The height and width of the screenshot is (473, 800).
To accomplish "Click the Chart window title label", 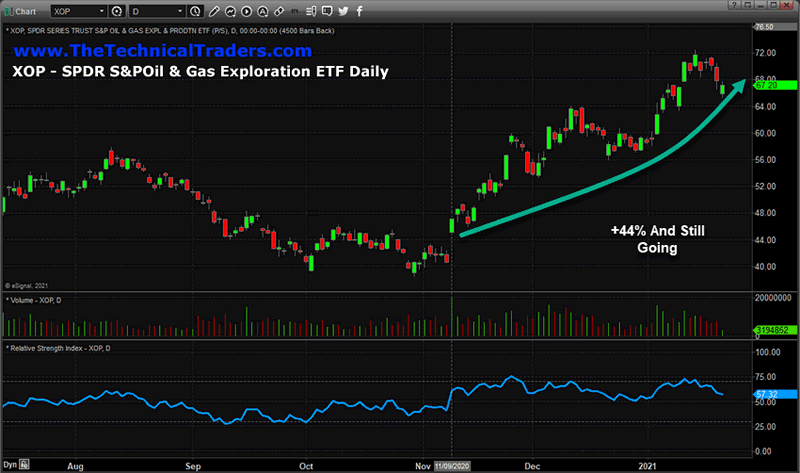I will pyautogui.click(x=25, y=11).
